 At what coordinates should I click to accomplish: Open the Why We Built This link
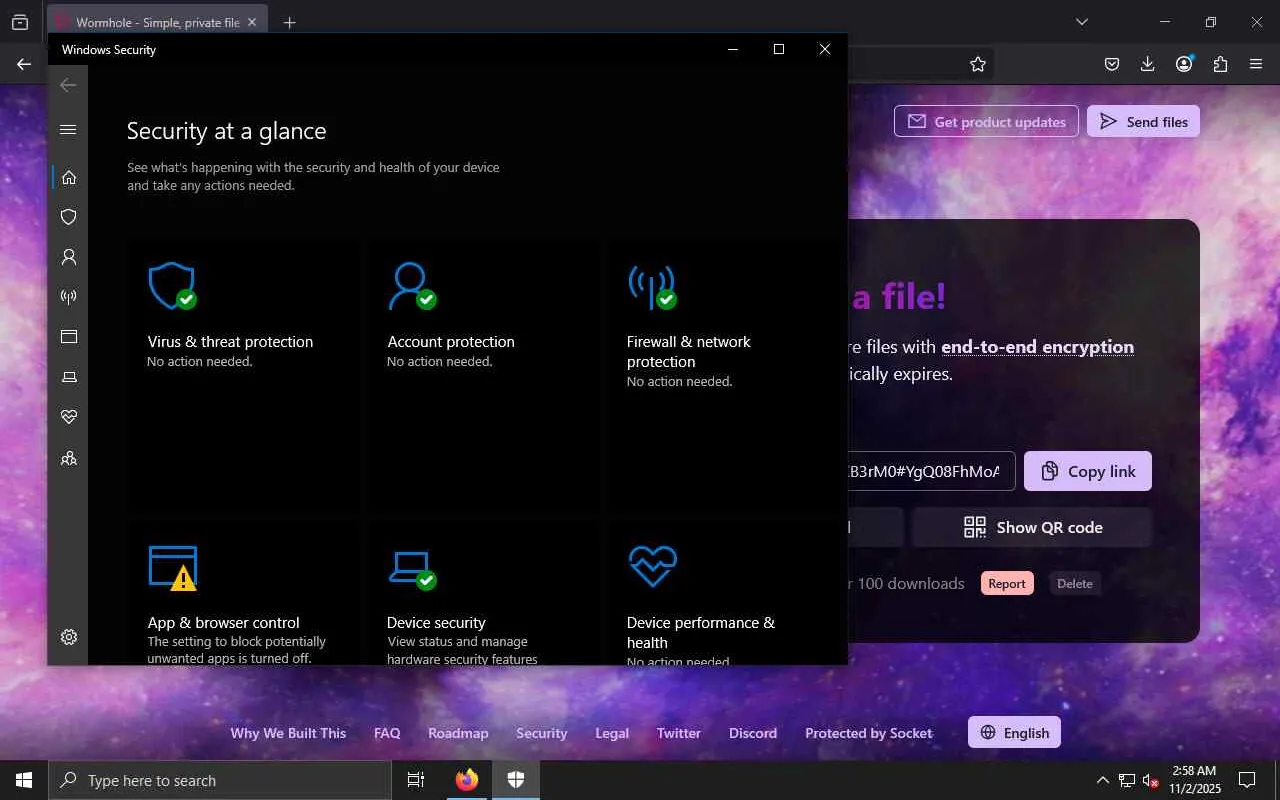pos(288,733)
